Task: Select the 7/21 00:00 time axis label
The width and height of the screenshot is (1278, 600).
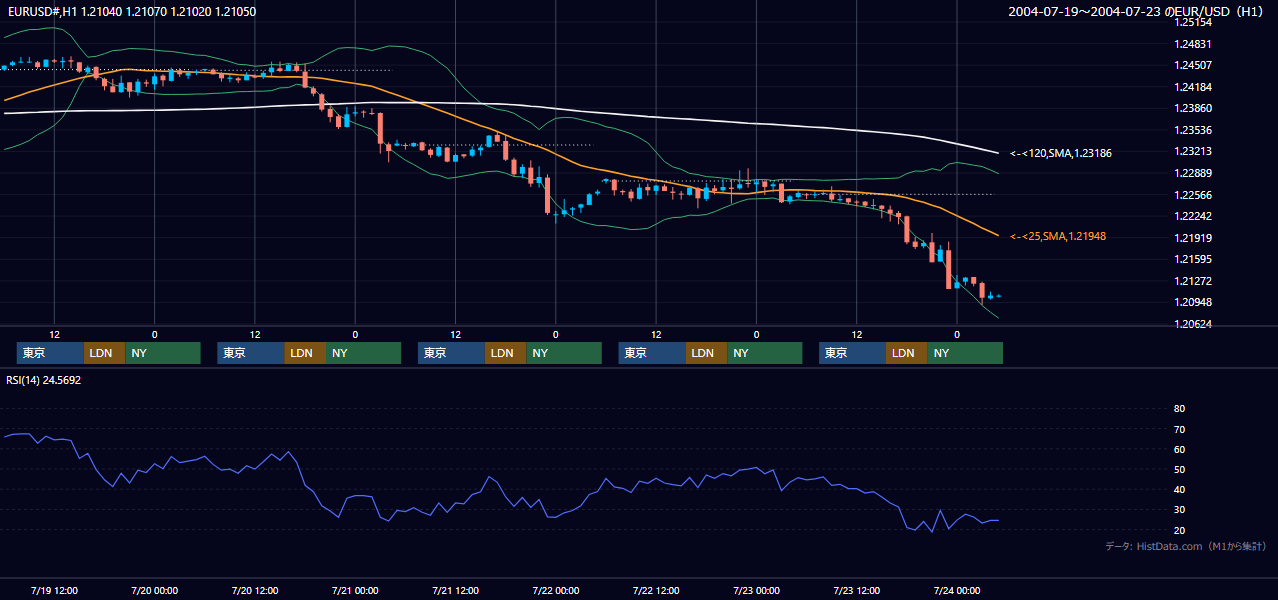Action: [x=355, y=590]
